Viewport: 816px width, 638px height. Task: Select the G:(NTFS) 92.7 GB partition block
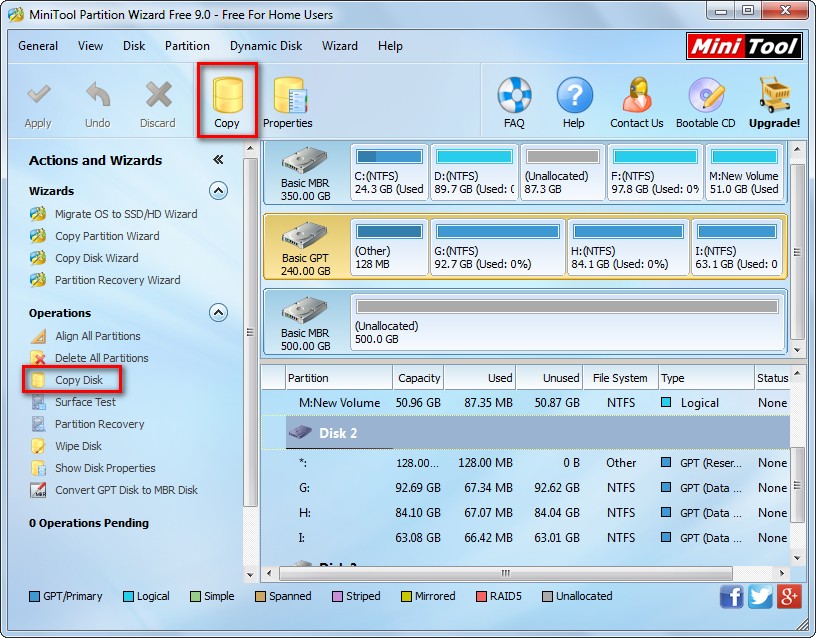tap(498, 247)
